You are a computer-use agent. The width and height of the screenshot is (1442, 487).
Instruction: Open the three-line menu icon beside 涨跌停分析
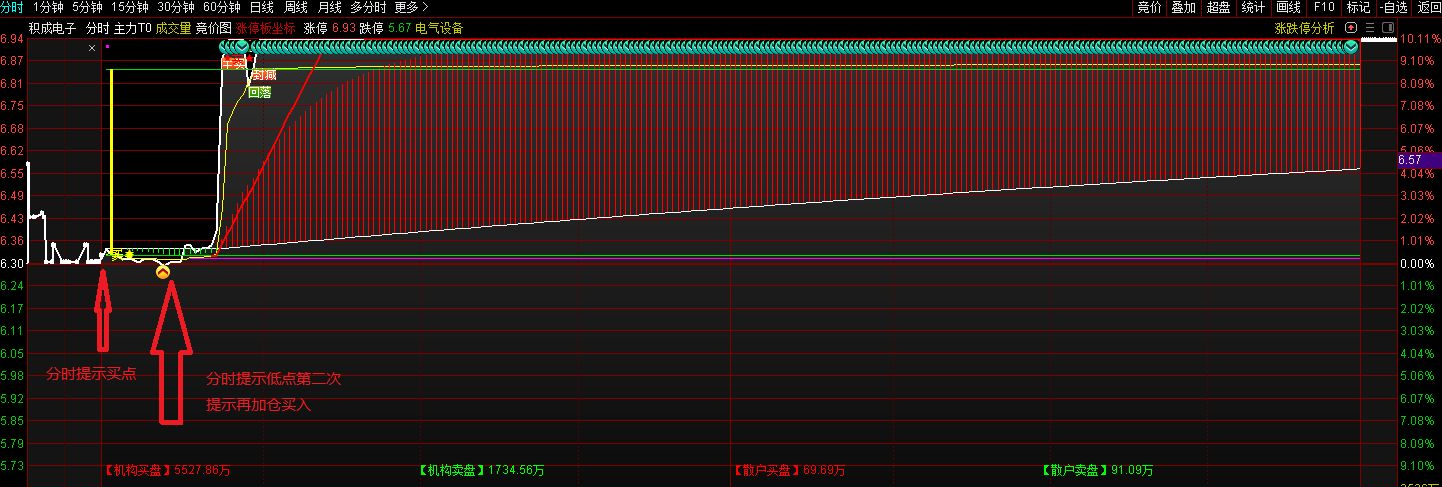(x=1371, y=28)
